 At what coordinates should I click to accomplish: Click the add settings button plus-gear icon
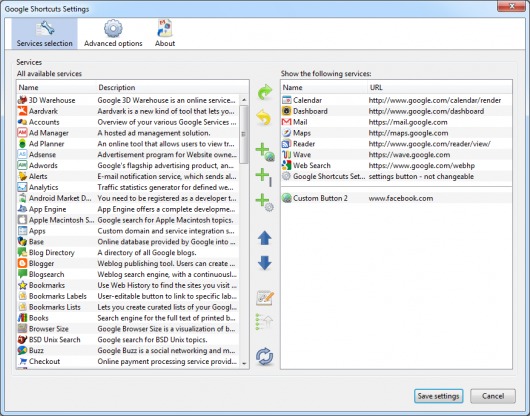[x=265, y=202]
